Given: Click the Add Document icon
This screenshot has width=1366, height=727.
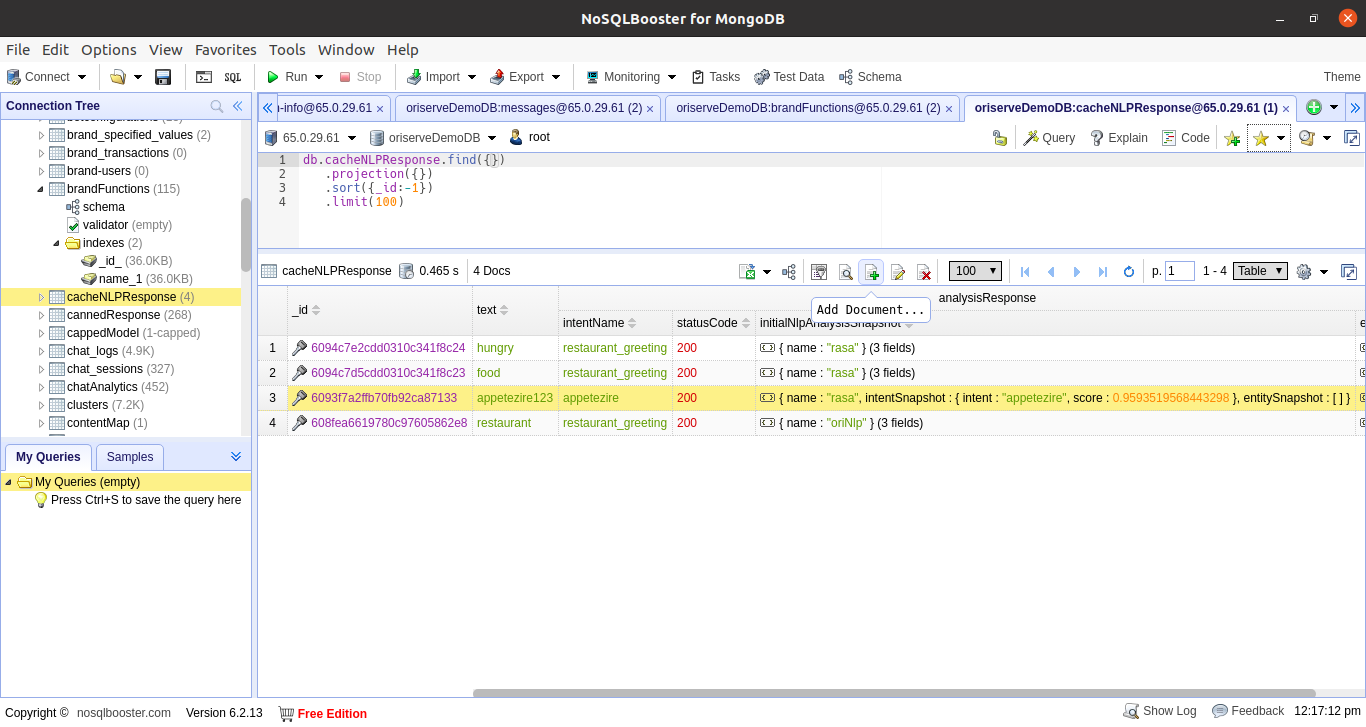Looking at the screenshot, I should tap(871, 272).
